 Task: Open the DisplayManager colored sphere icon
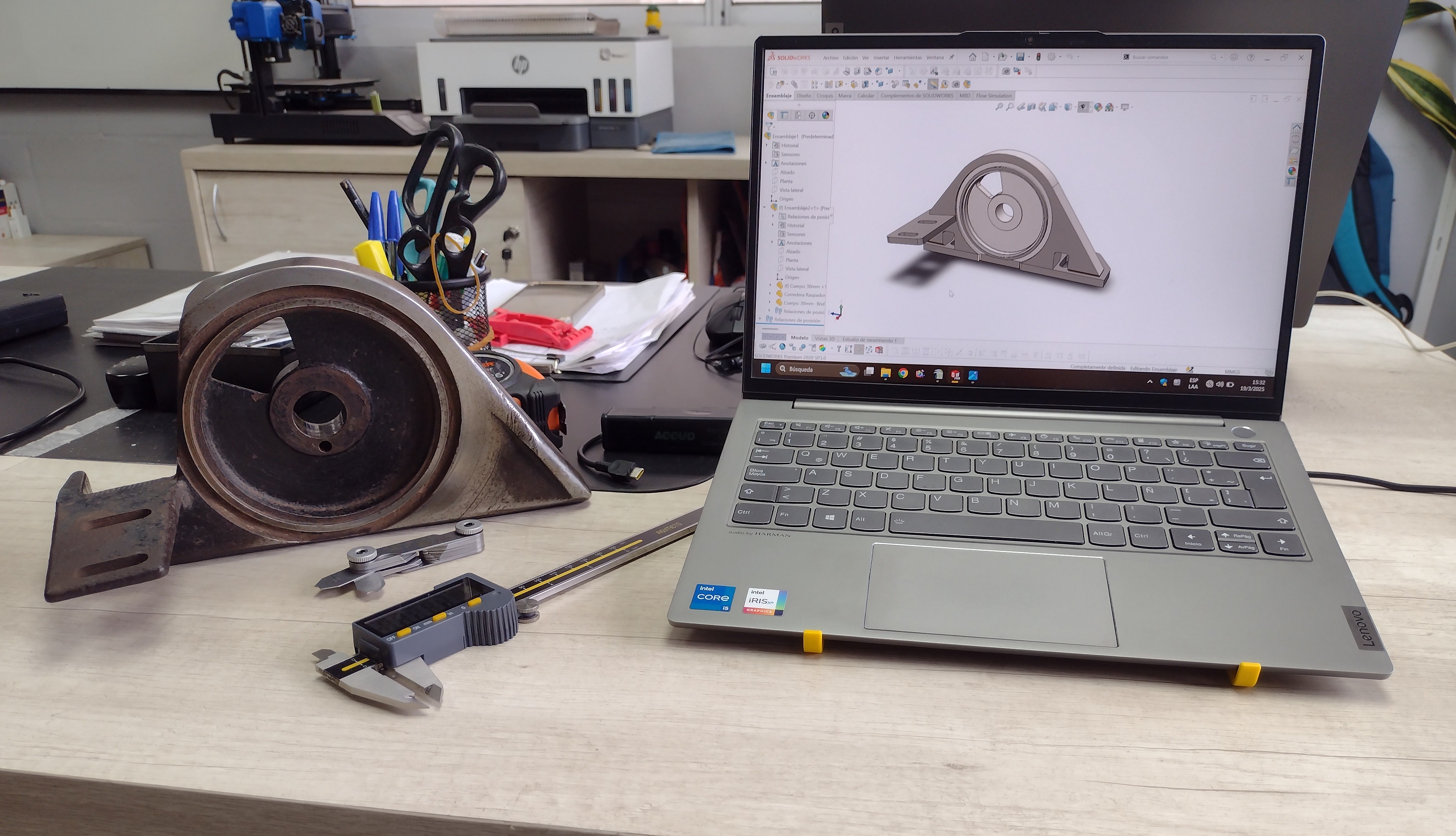(x=825, y=115)
